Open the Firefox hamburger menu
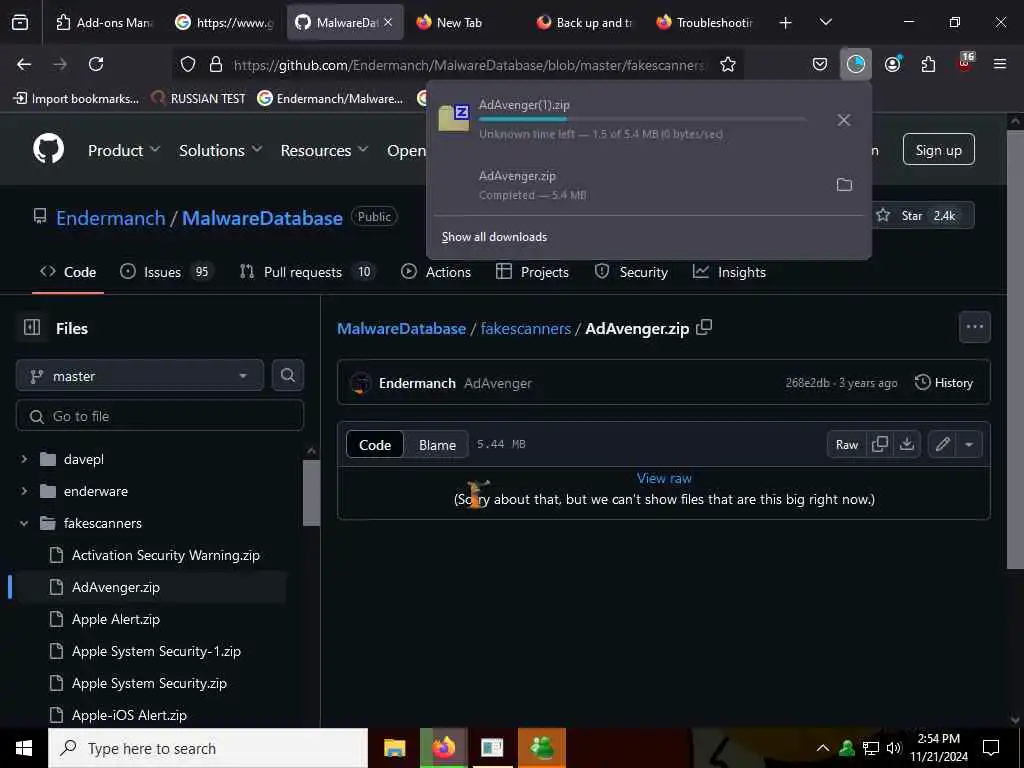Viewport: 1024px width, 768px height. pyautogui.click(x=999, y=64)
